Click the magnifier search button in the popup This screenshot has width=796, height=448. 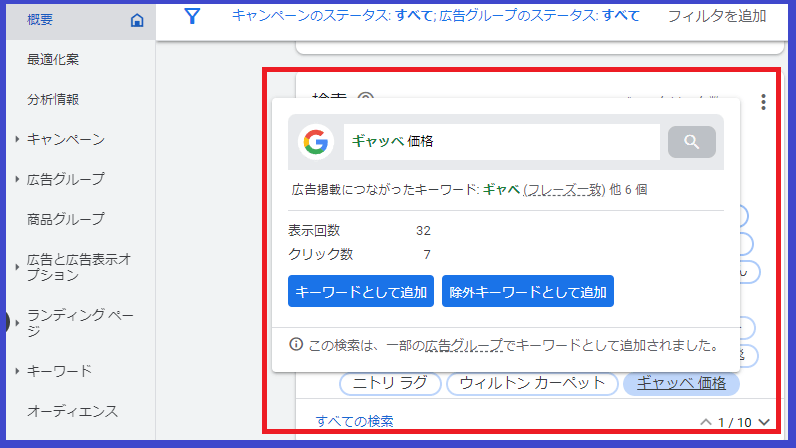pyautogui.click(x=691, y=142)
